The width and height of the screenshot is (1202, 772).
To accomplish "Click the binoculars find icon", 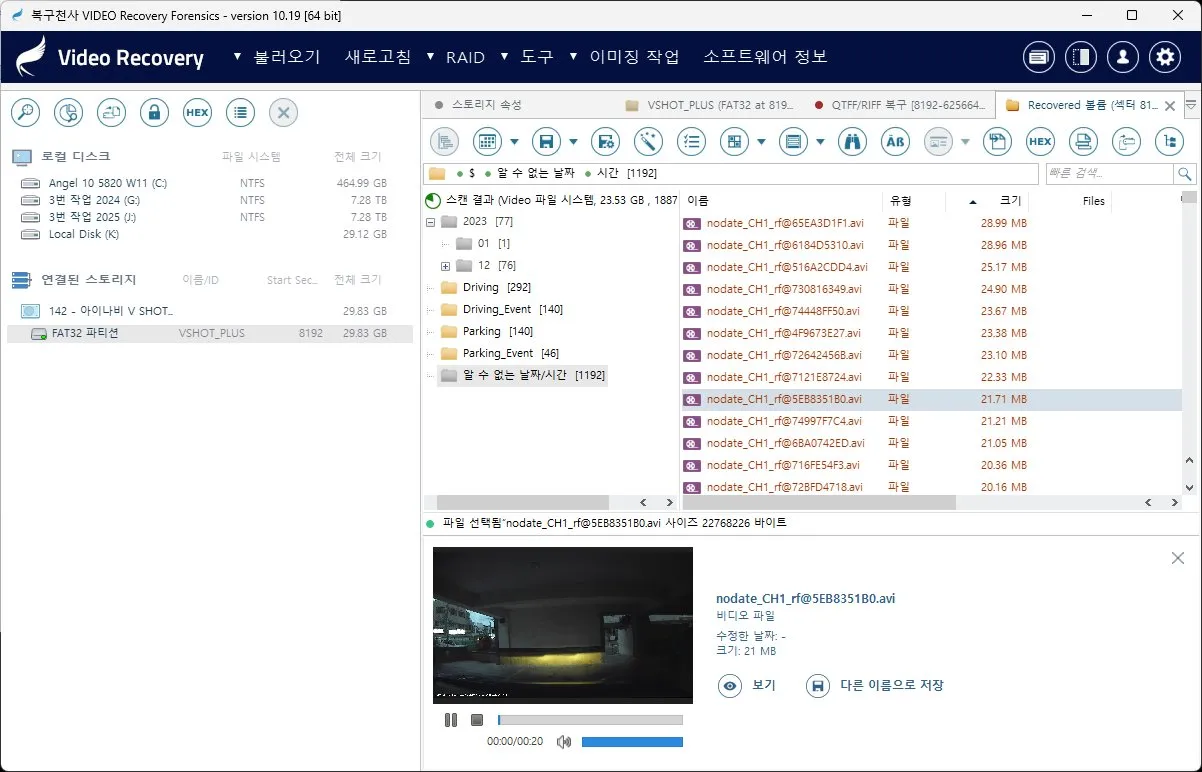I will tap(852, 142).
